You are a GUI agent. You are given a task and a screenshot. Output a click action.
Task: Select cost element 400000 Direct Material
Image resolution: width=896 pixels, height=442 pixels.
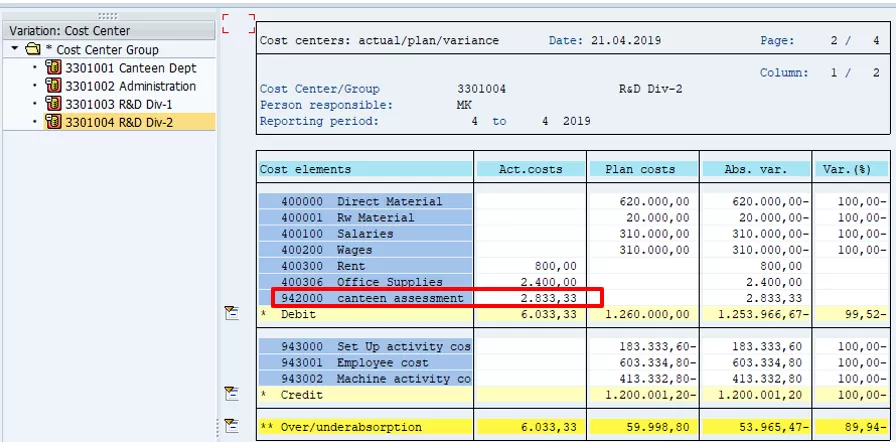tap(365, 201)
